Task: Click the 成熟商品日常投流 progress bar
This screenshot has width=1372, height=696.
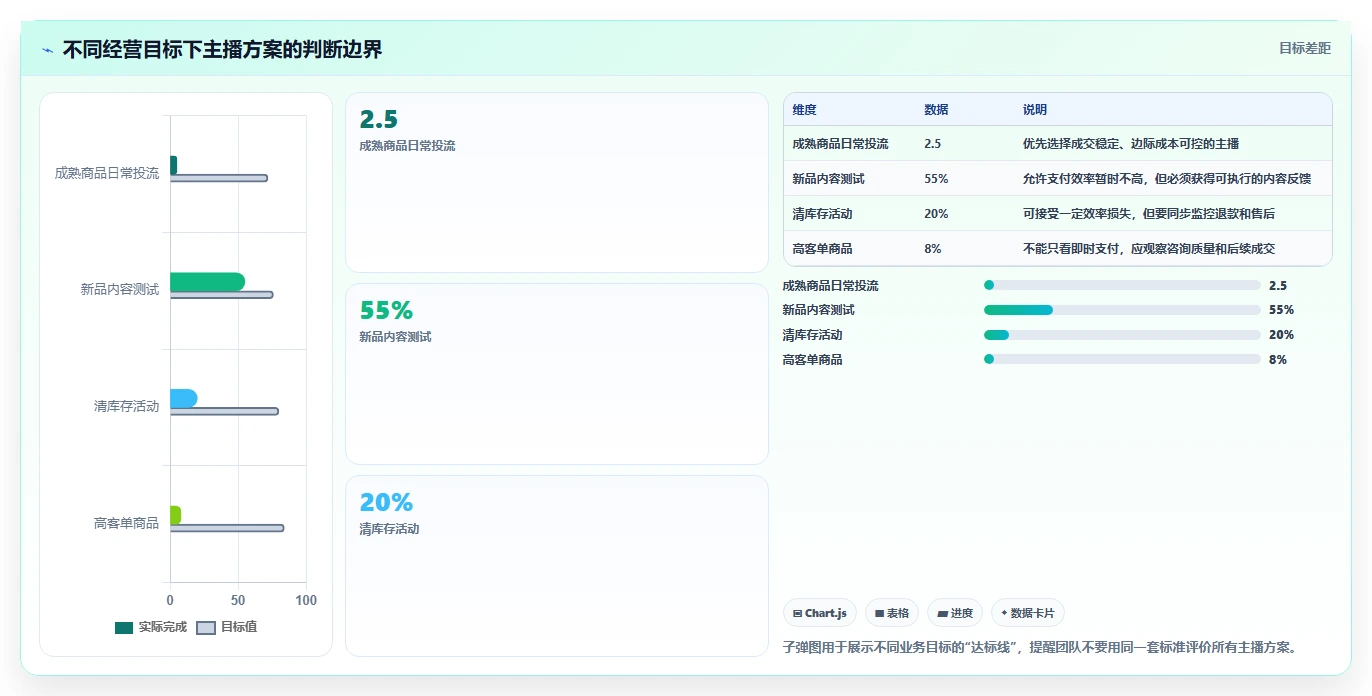Action: pyautogui.click(x=1122, y=285)
